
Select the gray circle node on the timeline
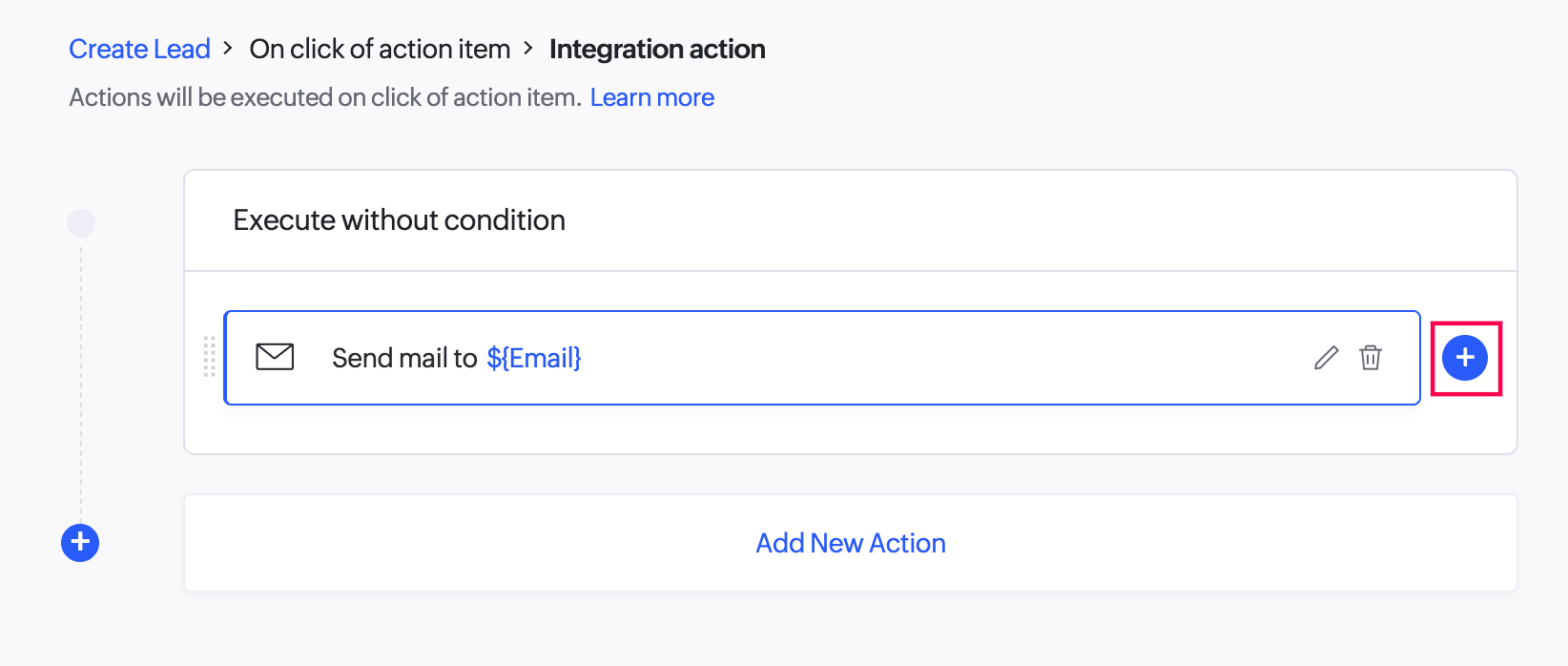coord(81,223)
